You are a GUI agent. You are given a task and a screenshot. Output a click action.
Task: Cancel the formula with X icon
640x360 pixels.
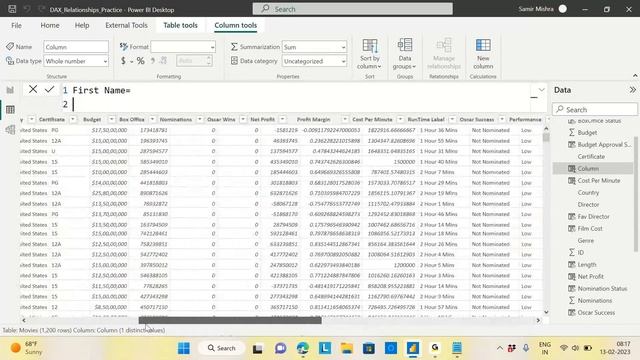[x=33, y=89]
